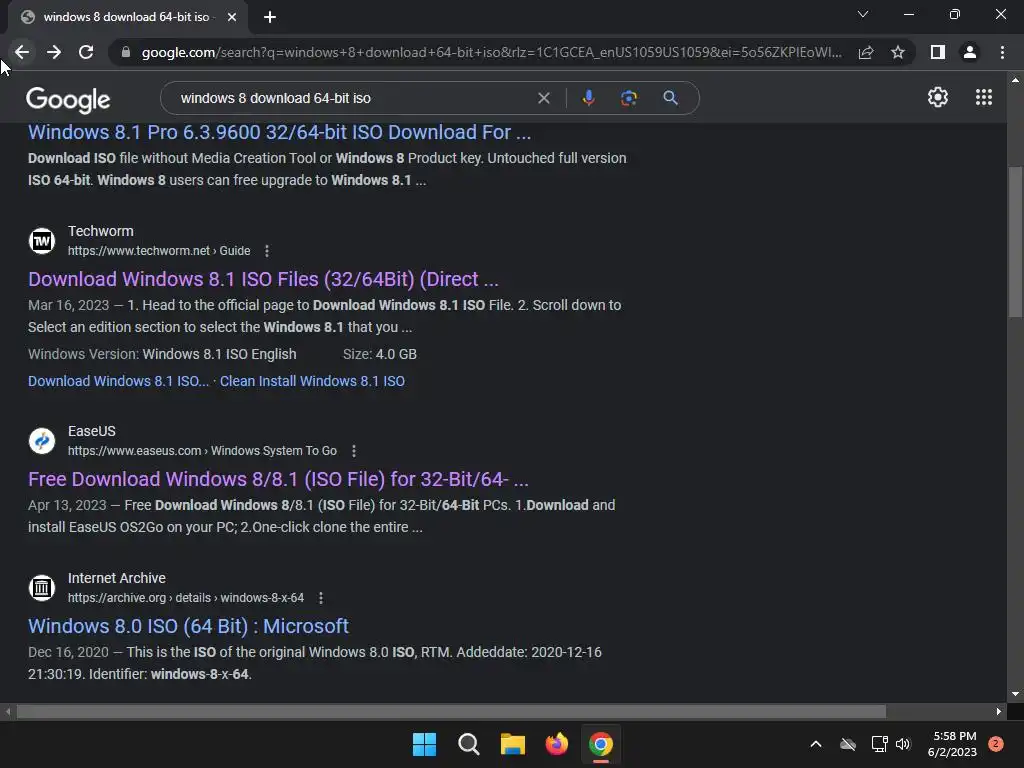The image size is (1024, 768).
Task: Open Download Windows 8.1 ISO Files result
Action: pyautogui.click(x=263, y=279)
